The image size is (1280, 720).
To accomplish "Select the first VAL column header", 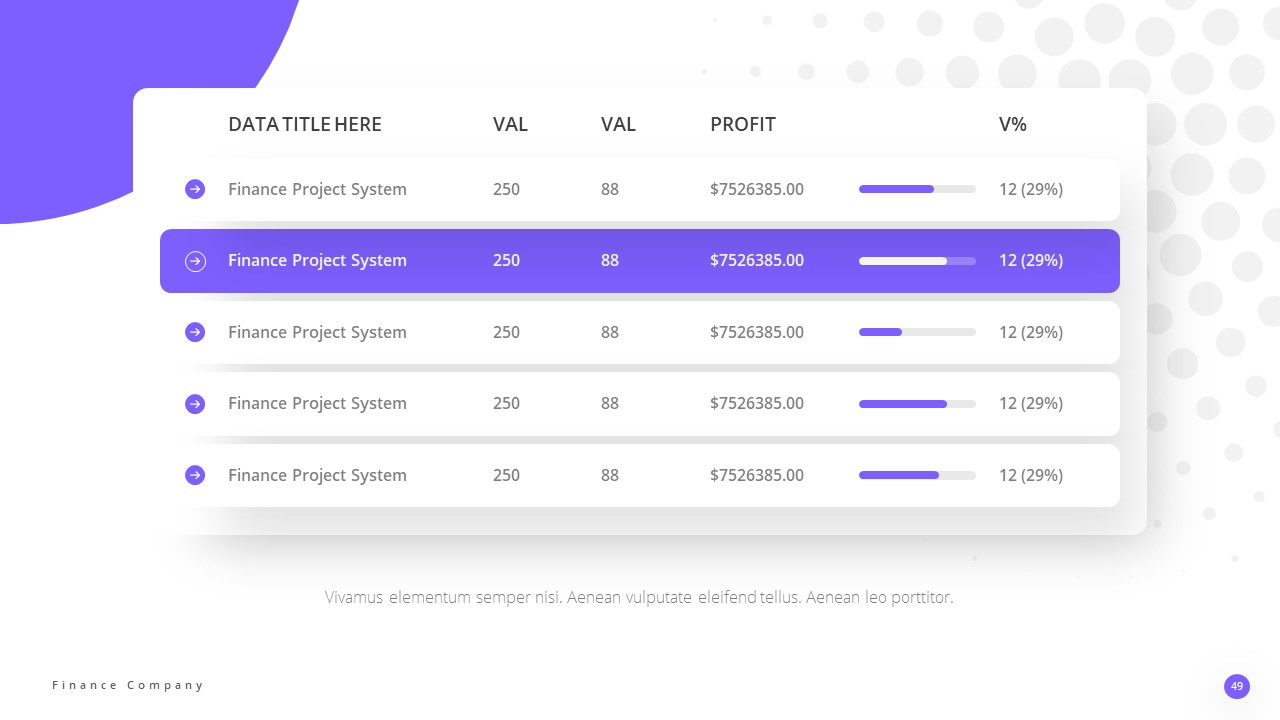I will tap(510, 124).
